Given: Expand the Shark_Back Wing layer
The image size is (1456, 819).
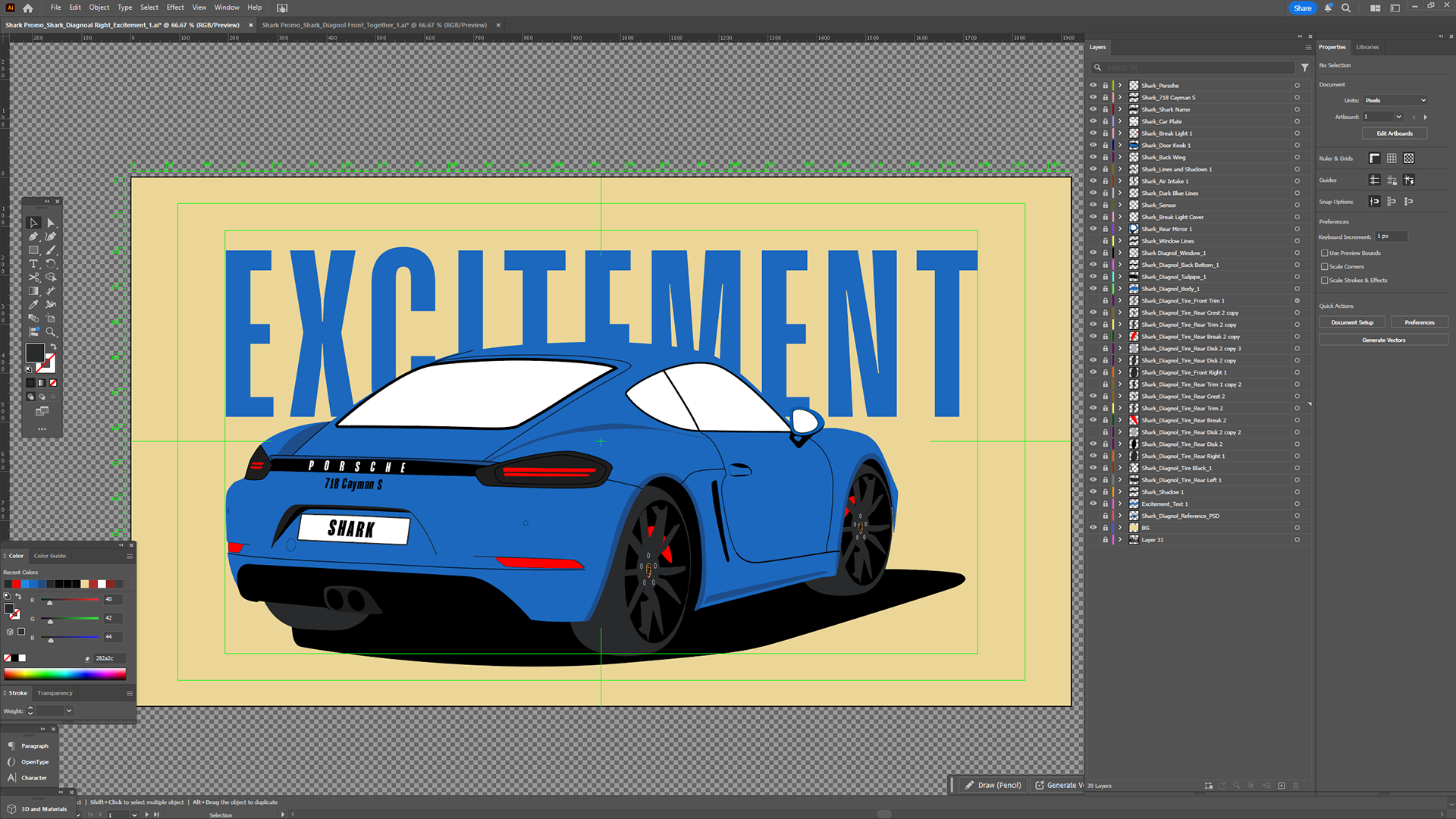Looking at the screenshot, I should [x=1120, y=158].
